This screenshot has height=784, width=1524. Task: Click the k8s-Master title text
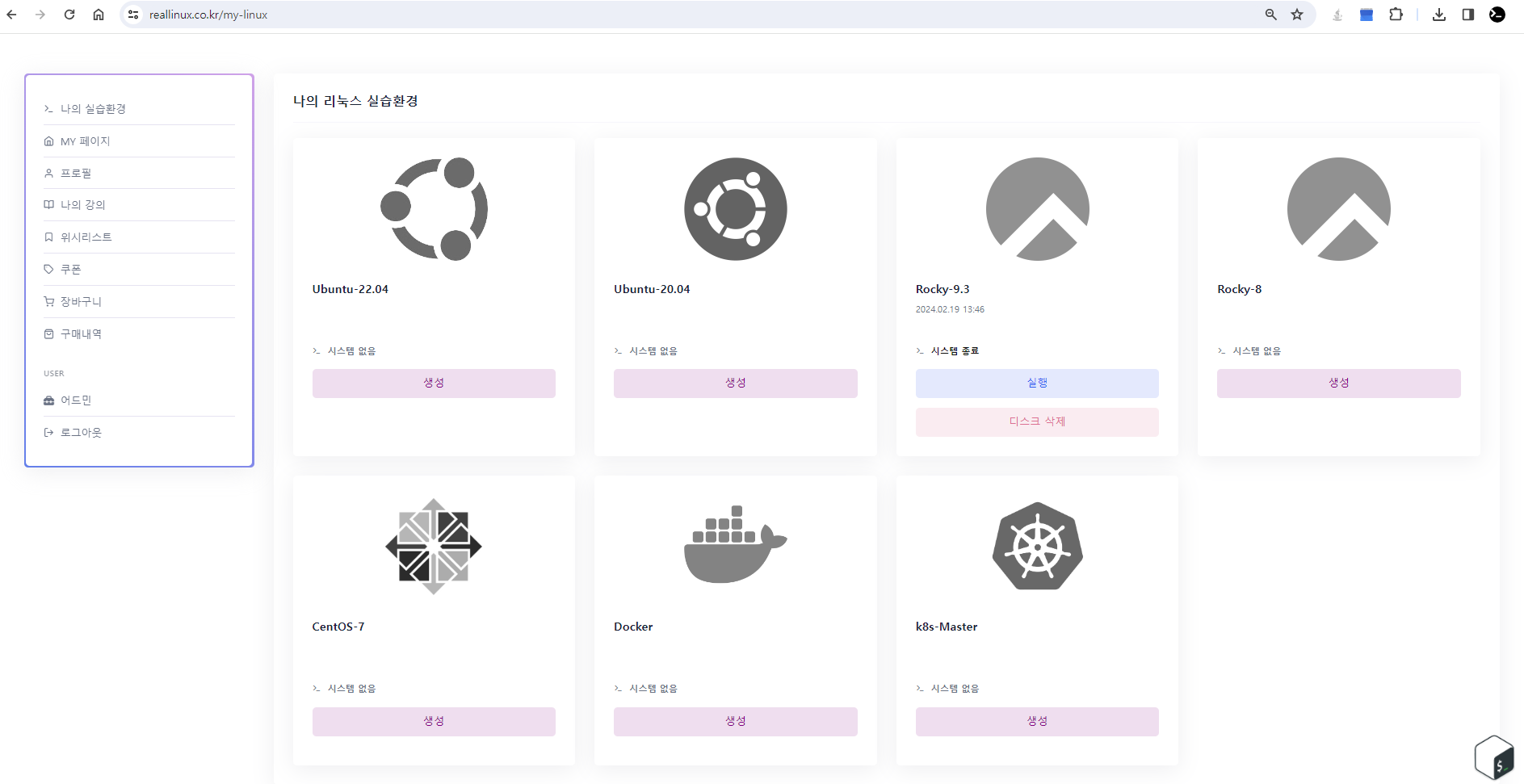947,627
